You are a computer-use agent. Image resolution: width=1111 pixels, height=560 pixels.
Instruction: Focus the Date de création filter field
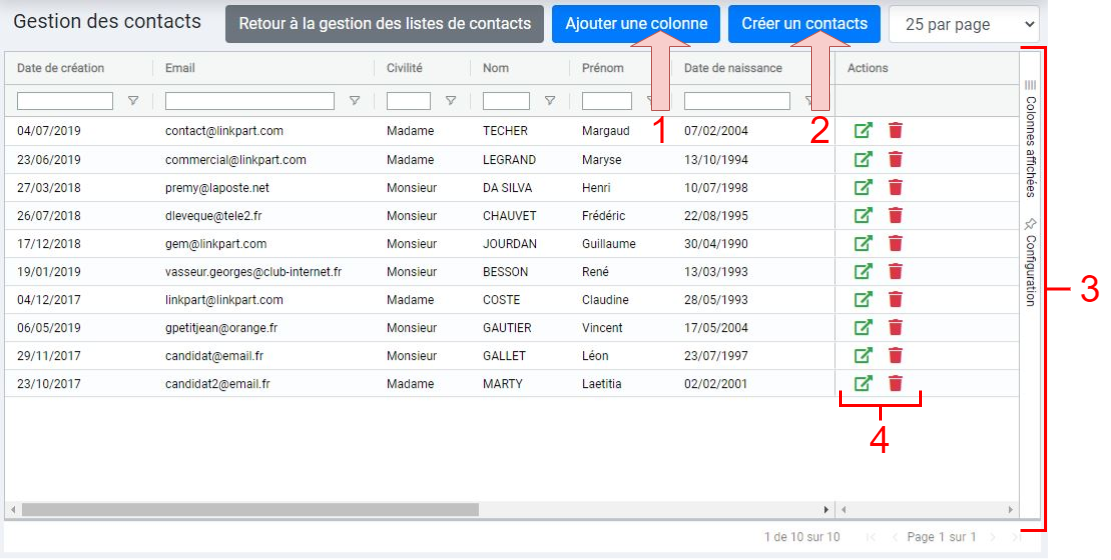(x=65, y=101)
